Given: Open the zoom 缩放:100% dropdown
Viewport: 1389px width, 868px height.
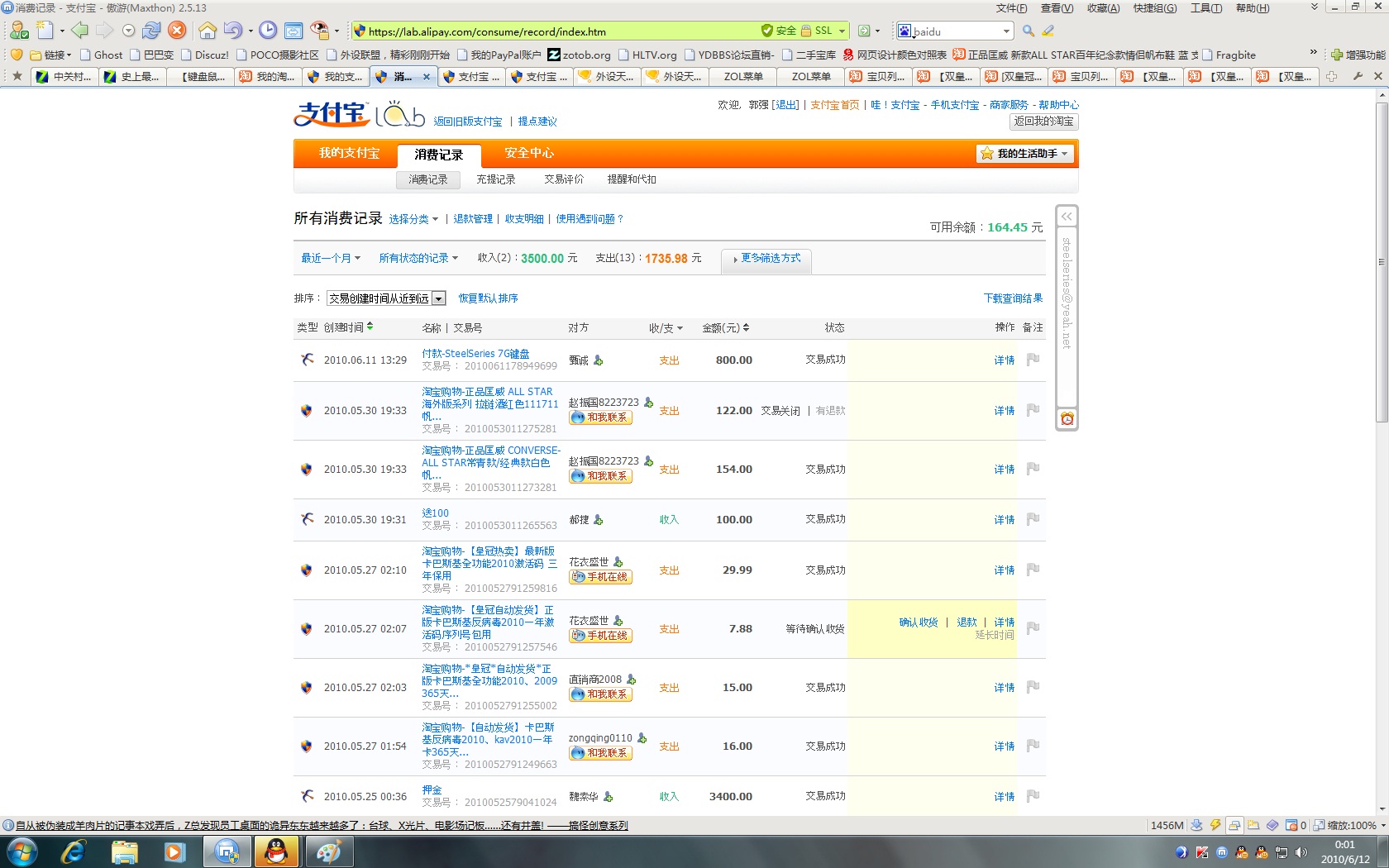Looking at the screenshot, I should tap(1349, 825).
